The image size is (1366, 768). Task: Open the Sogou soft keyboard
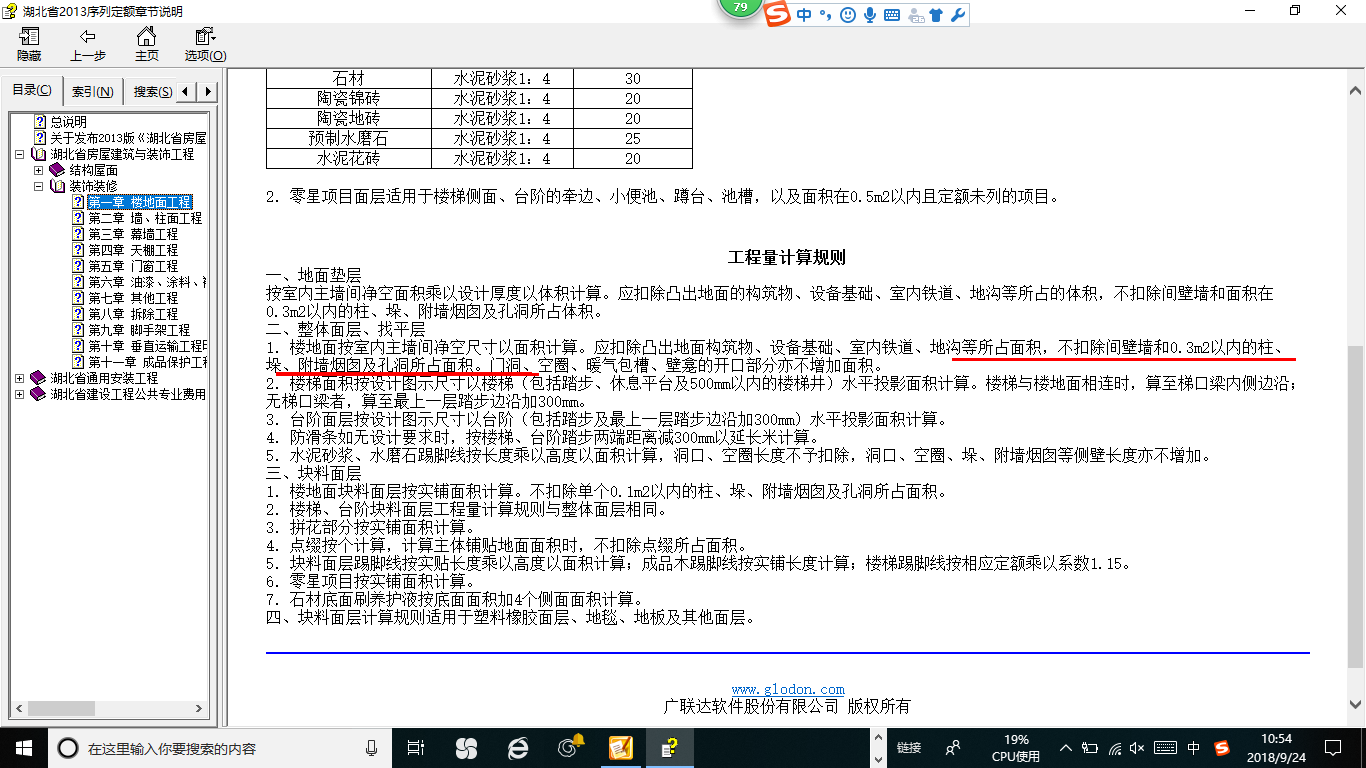pos(892,15)
